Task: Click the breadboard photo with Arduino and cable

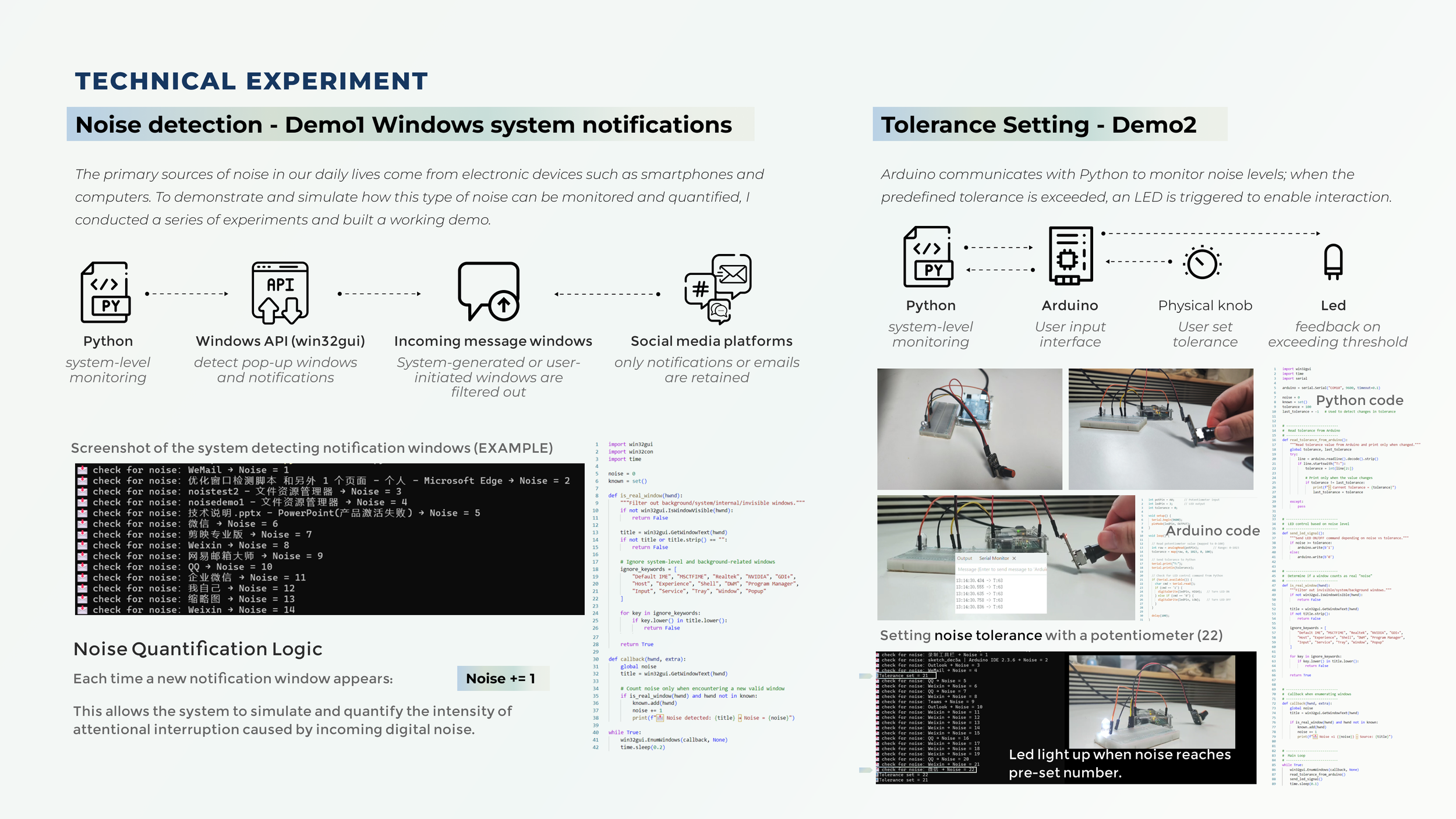Action: pos(969,429)
